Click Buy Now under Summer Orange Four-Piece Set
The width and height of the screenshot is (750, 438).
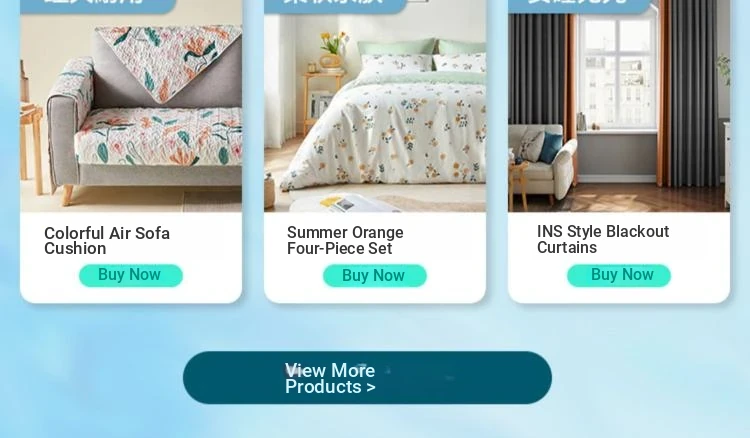point(375,276)
